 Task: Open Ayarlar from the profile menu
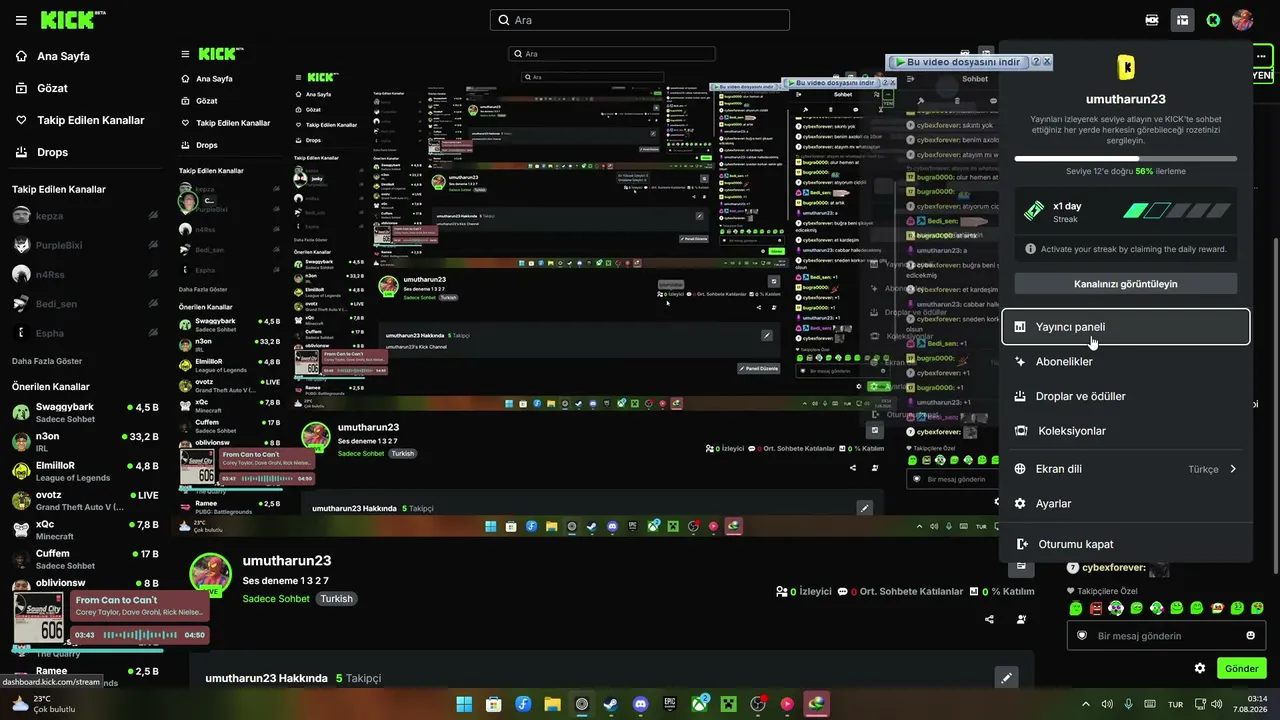tap(1126, 504)
